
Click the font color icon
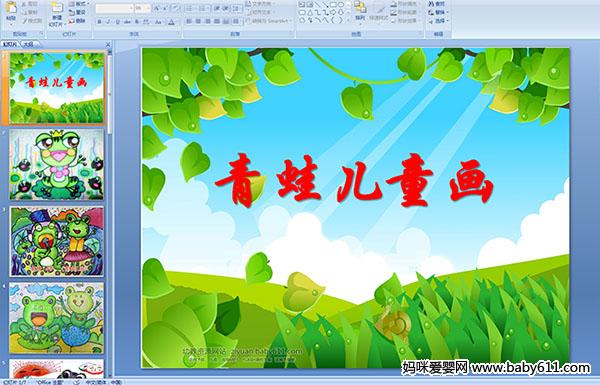(171, 22)
